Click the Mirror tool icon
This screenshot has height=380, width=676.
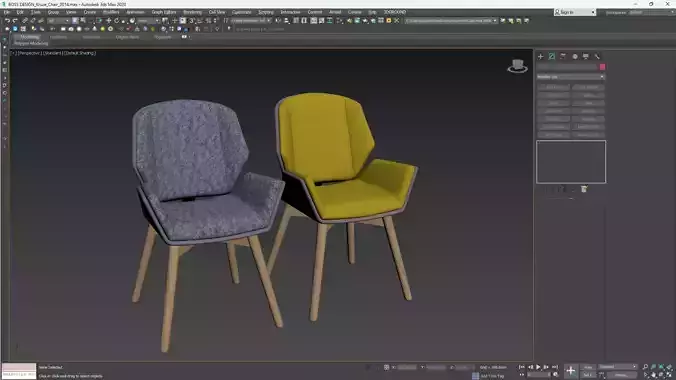coord(278,21)
